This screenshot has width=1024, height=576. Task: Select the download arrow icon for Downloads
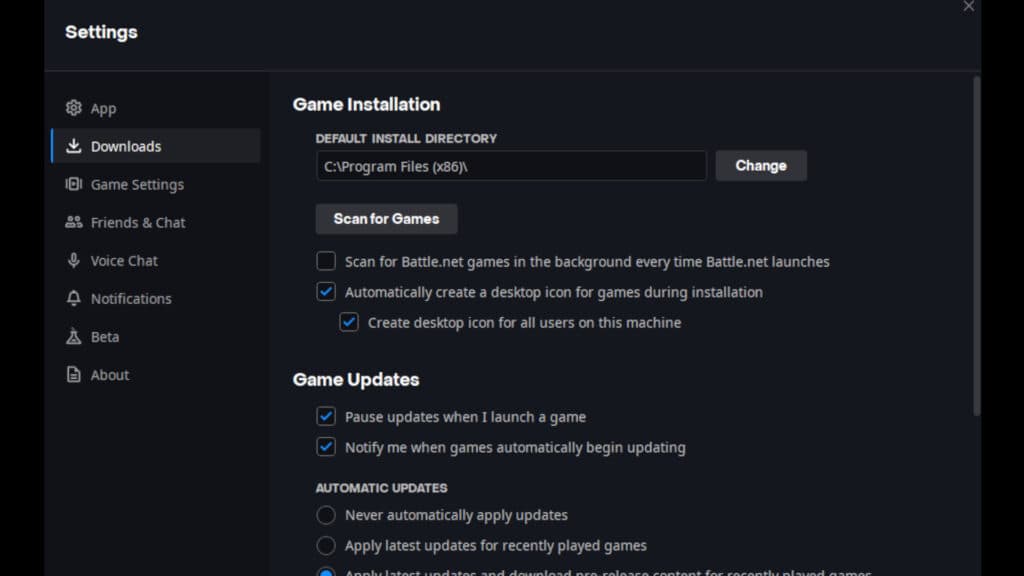point(73,146)
